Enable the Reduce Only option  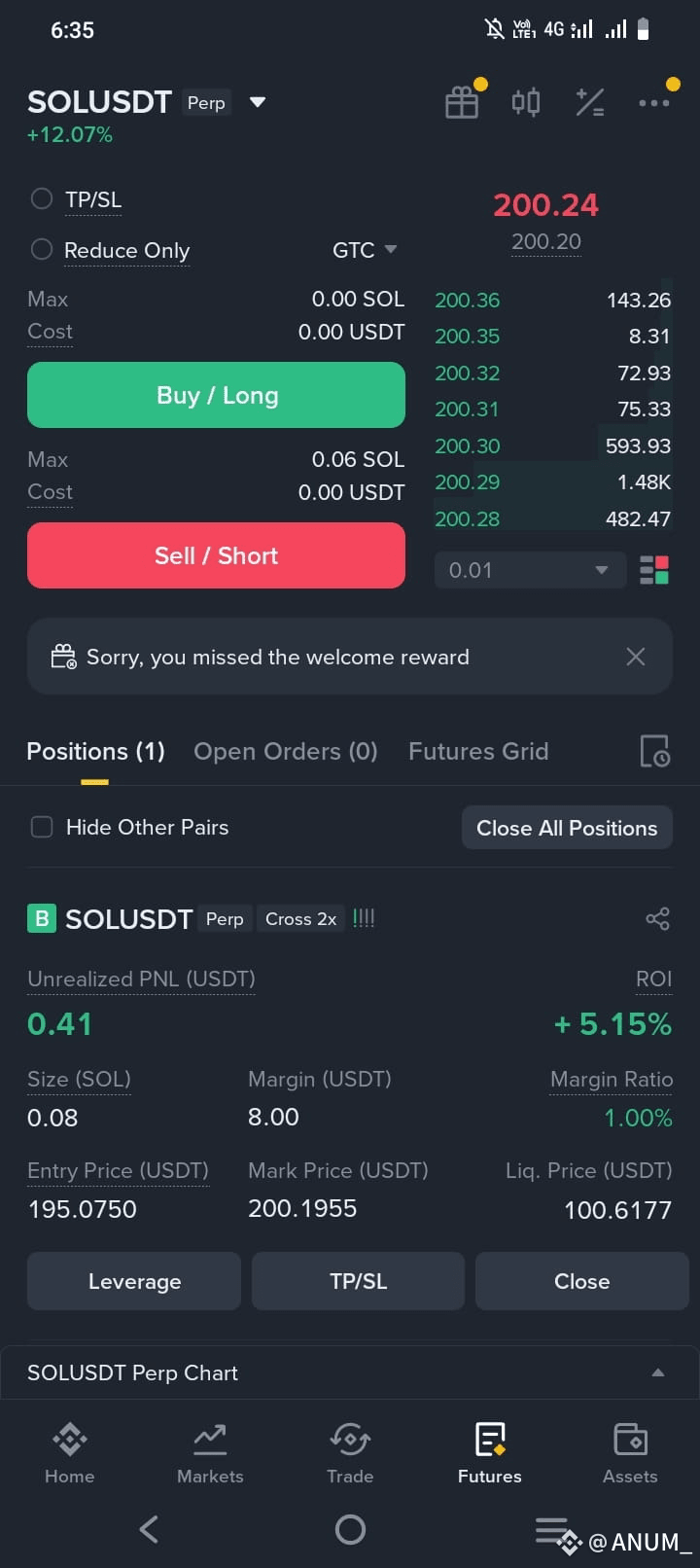[x=42, y=249]
